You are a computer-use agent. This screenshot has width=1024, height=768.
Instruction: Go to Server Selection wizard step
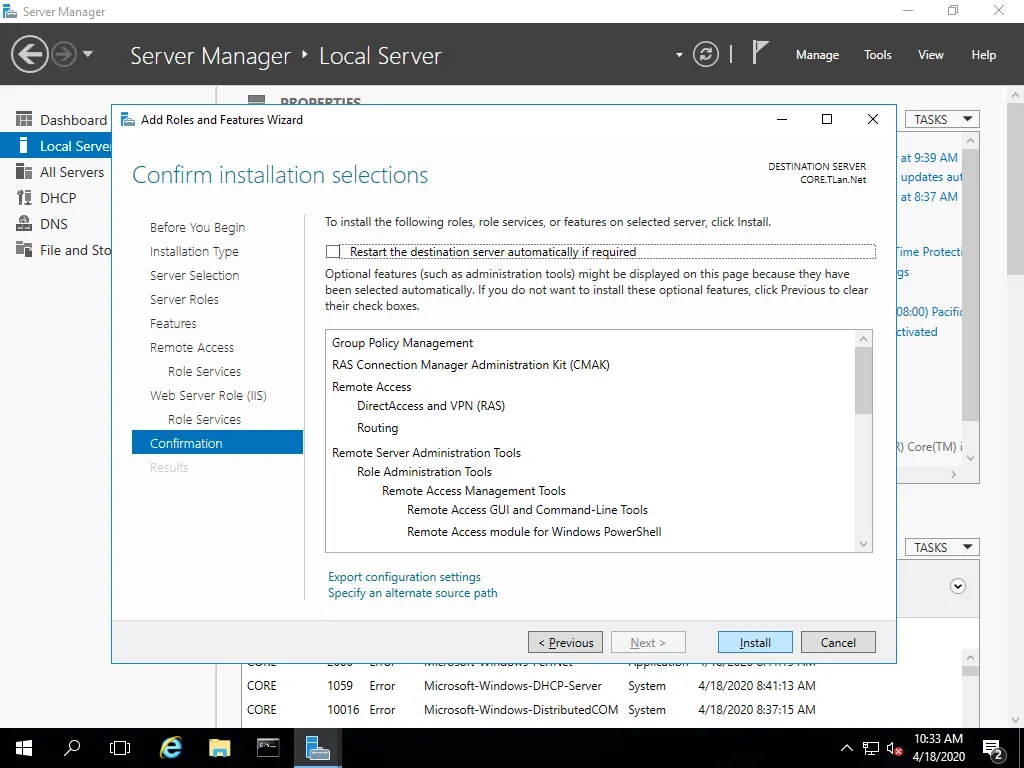(195, 276)
